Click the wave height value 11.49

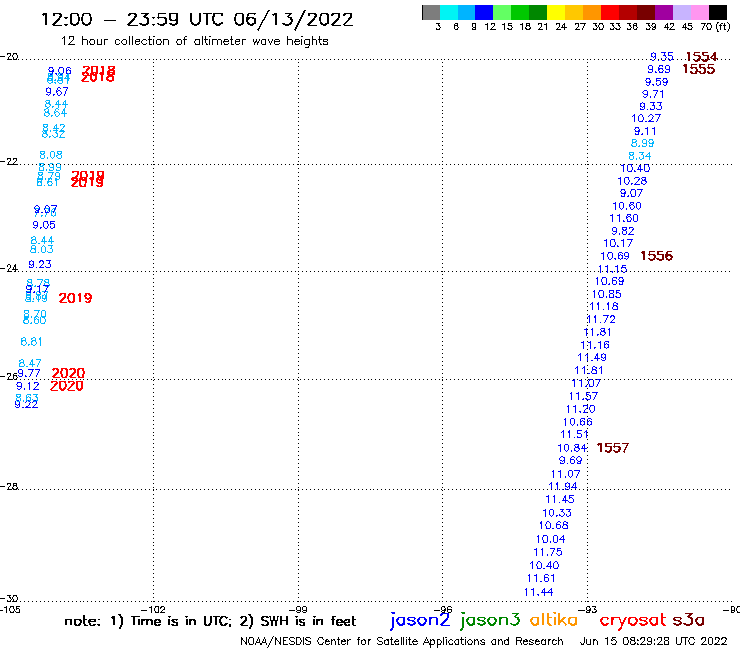[592, 358]
